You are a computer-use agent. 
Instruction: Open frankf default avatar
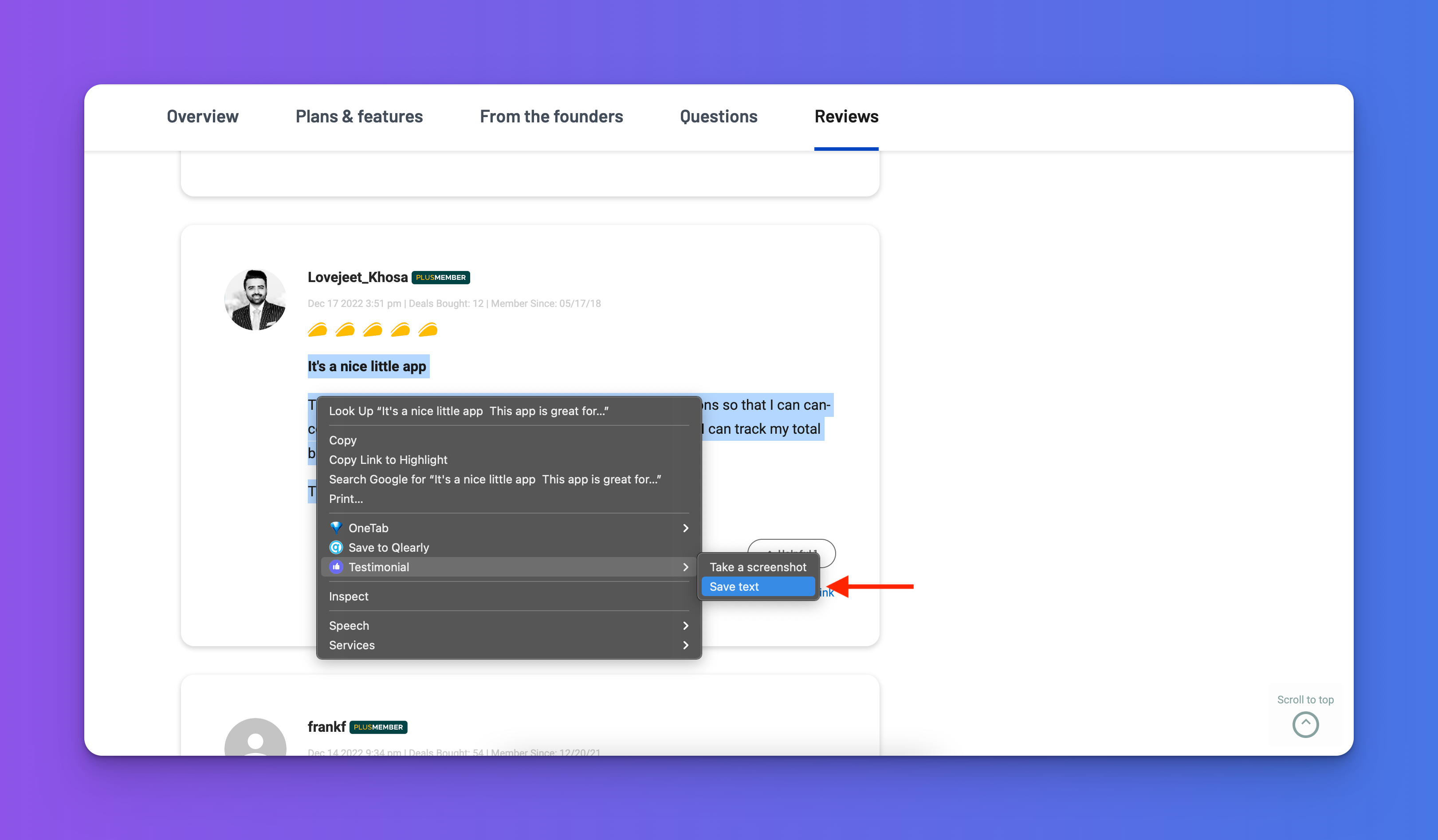point(255,737)
